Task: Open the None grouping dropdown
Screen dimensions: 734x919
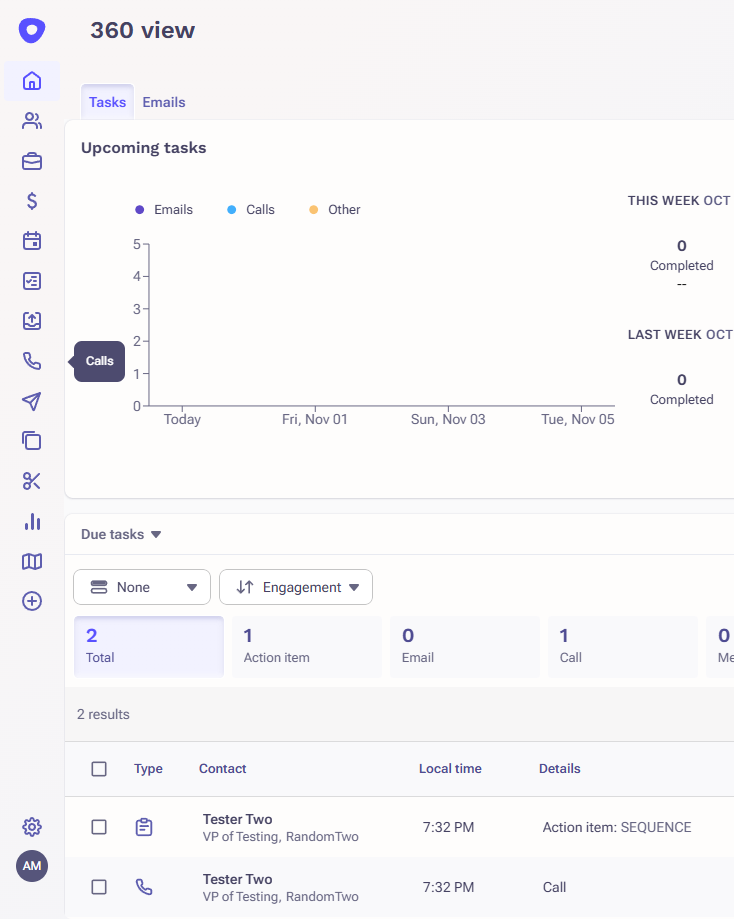Action: (x=142, y=587)
